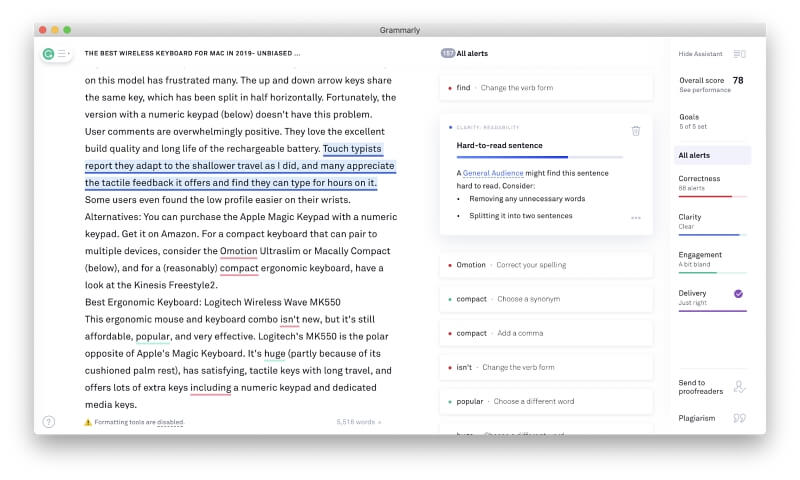
Task: Click the Hide Assistant panel icon
Action: click(x=739, y=54)
